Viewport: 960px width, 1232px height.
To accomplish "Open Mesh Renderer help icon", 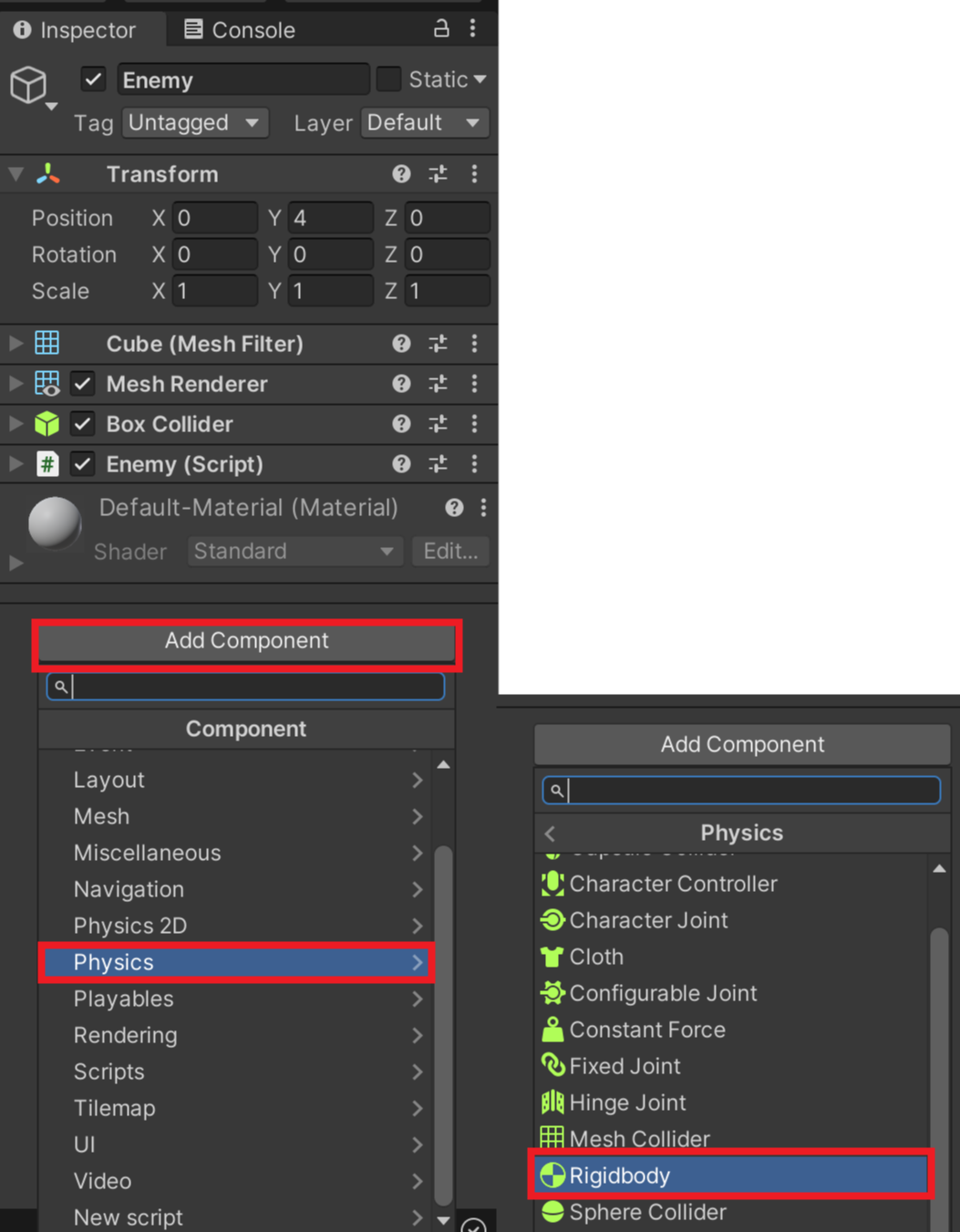I will tap(401, 383).
